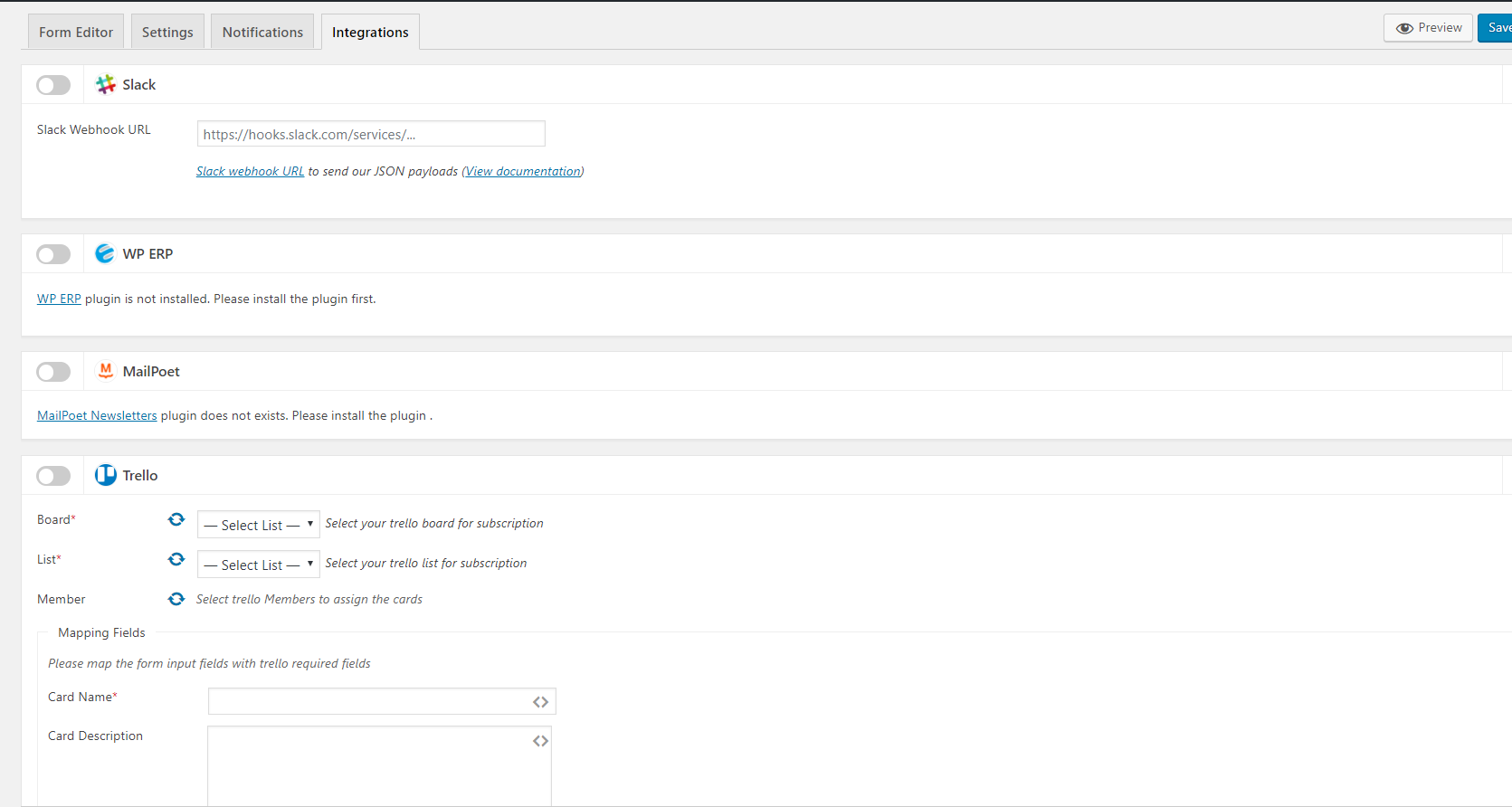This screenshot has width=1512, height=807.
Task: Refresh the Trello Board list
Action: 176,519
